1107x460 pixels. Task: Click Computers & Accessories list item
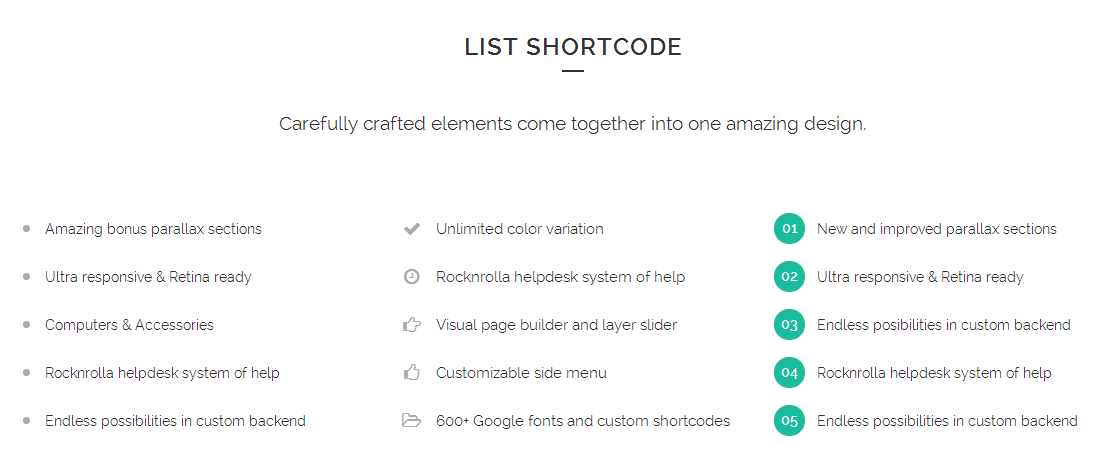point(129,325)
